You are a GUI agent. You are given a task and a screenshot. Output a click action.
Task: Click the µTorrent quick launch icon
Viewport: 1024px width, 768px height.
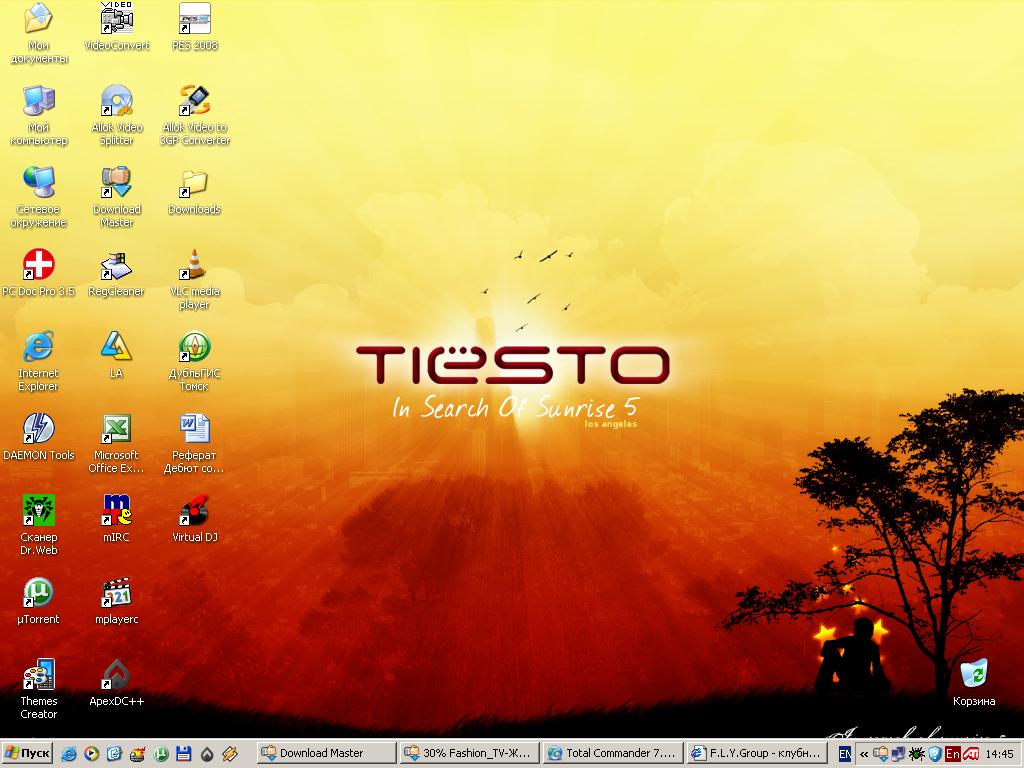[x=161, y=754]
